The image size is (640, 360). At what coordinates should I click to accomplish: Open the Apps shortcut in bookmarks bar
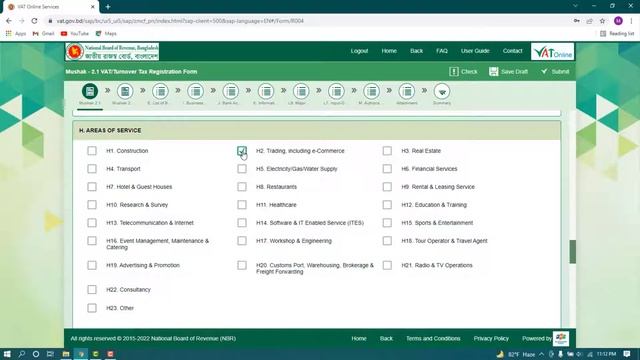tap(16, 33)
